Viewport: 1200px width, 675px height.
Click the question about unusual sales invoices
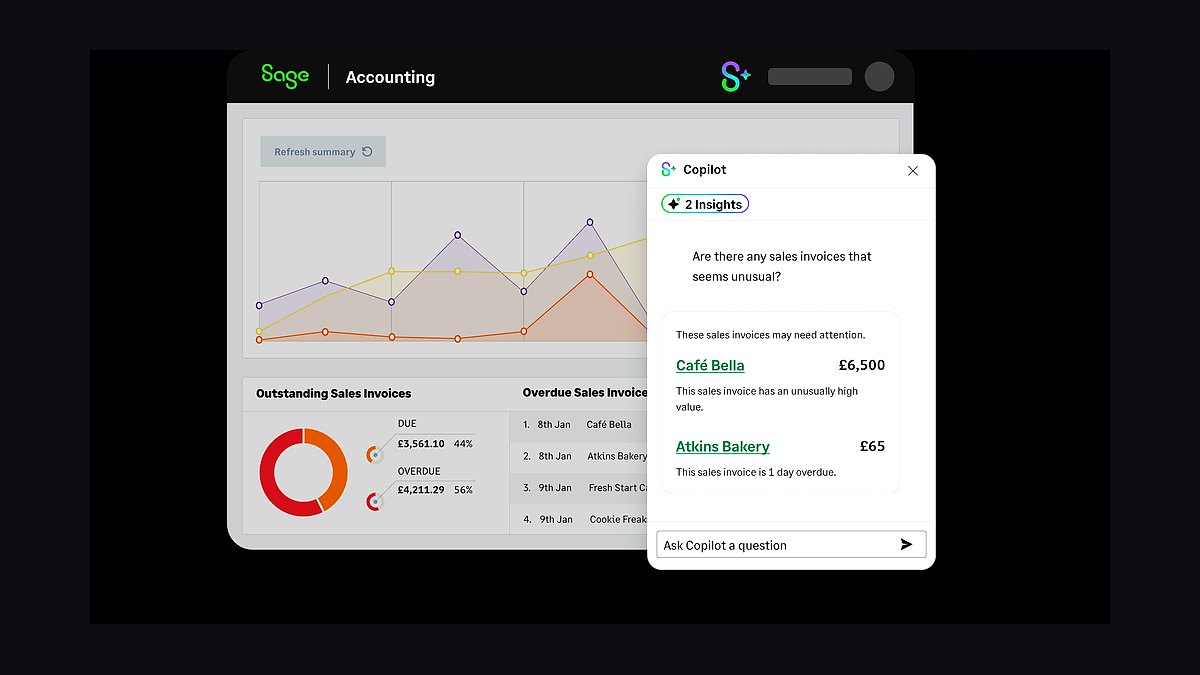click(x=782, y=266)
